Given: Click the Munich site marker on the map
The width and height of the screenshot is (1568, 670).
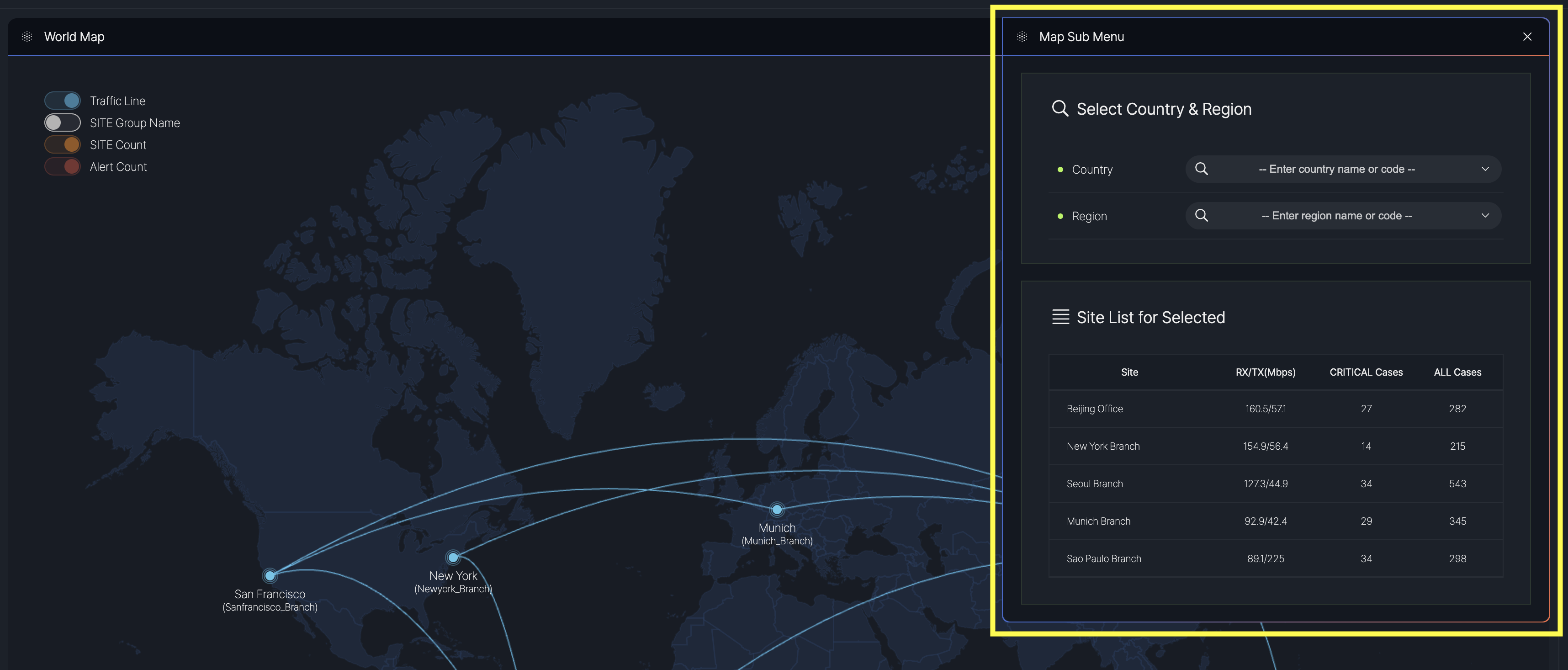Looking at the screenshot, I should pos(777,509).
